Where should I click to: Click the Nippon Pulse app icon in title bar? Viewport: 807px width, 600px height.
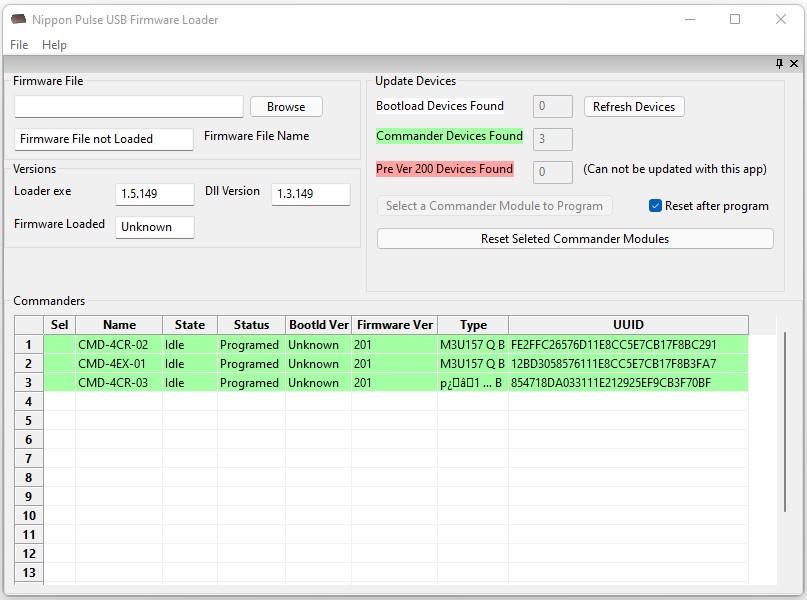[19, 20]
